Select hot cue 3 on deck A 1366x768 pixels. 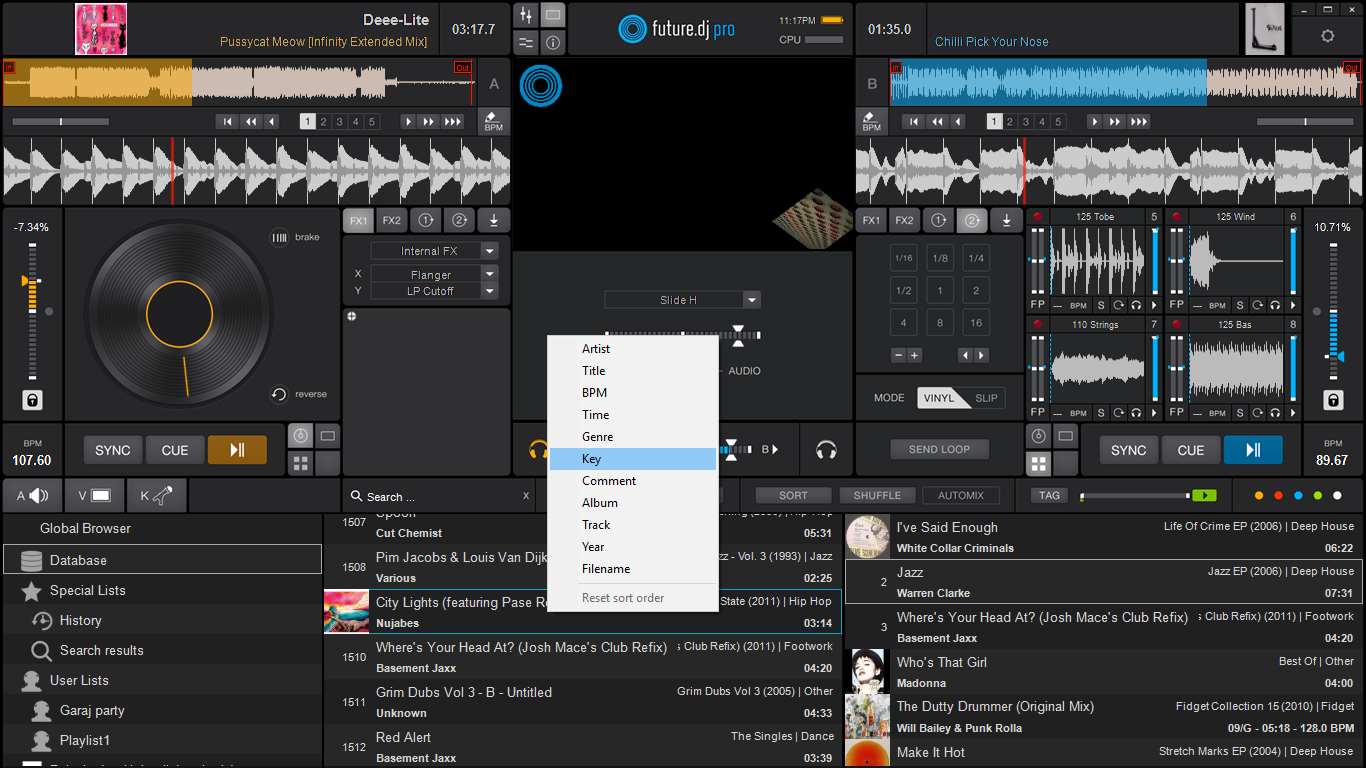coord(340,122)
